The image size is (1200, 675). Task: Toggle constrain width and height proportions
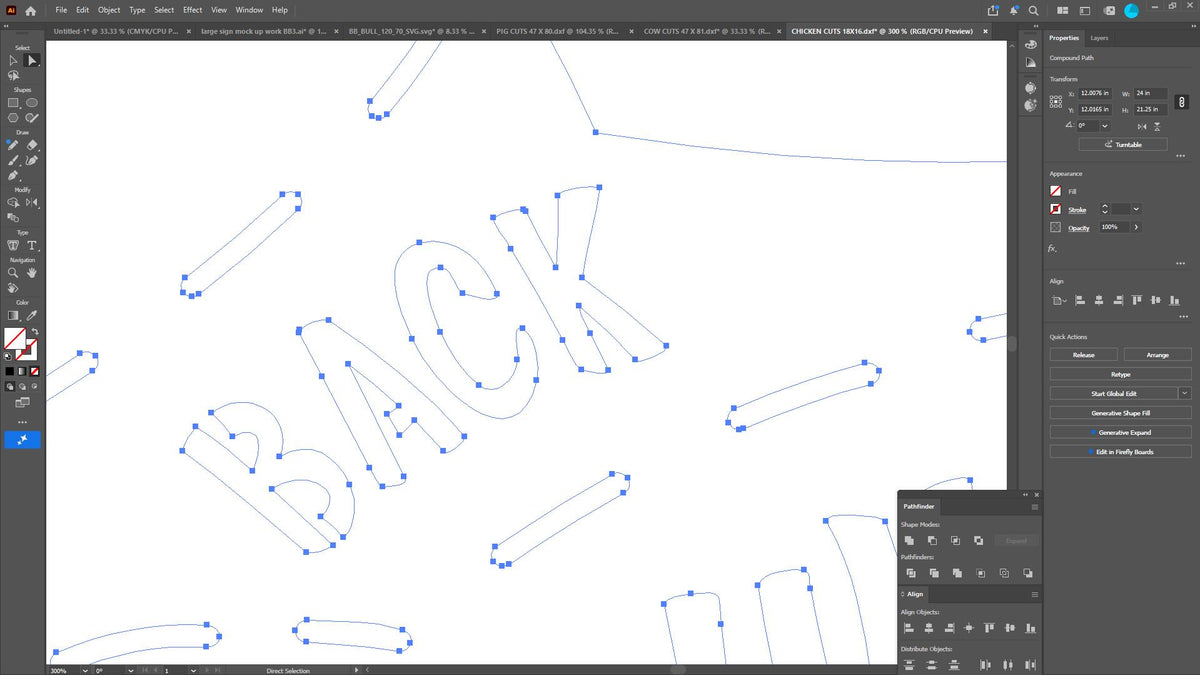pyautogui.click(x=1181, y=101)
